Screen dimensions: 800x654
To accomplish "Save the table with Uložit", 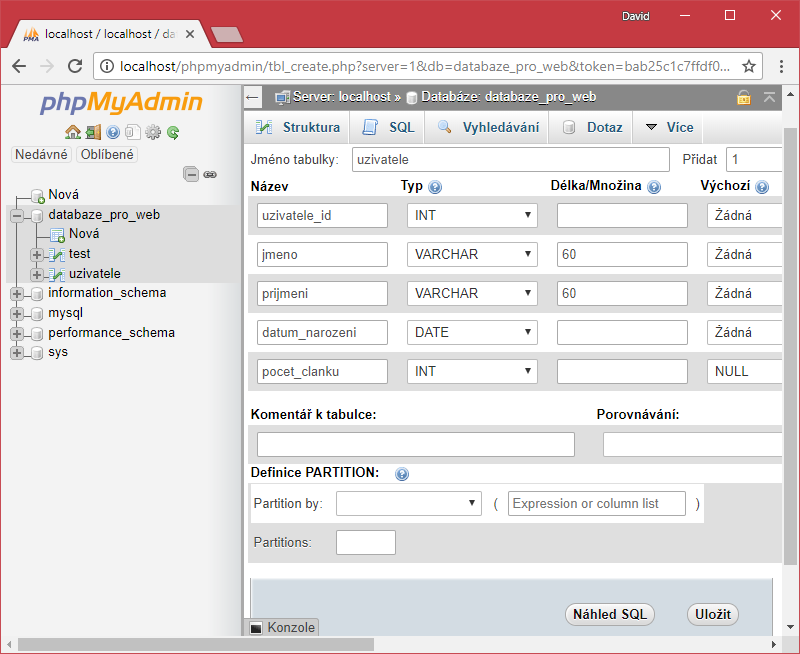I will (x=712, y=614).
